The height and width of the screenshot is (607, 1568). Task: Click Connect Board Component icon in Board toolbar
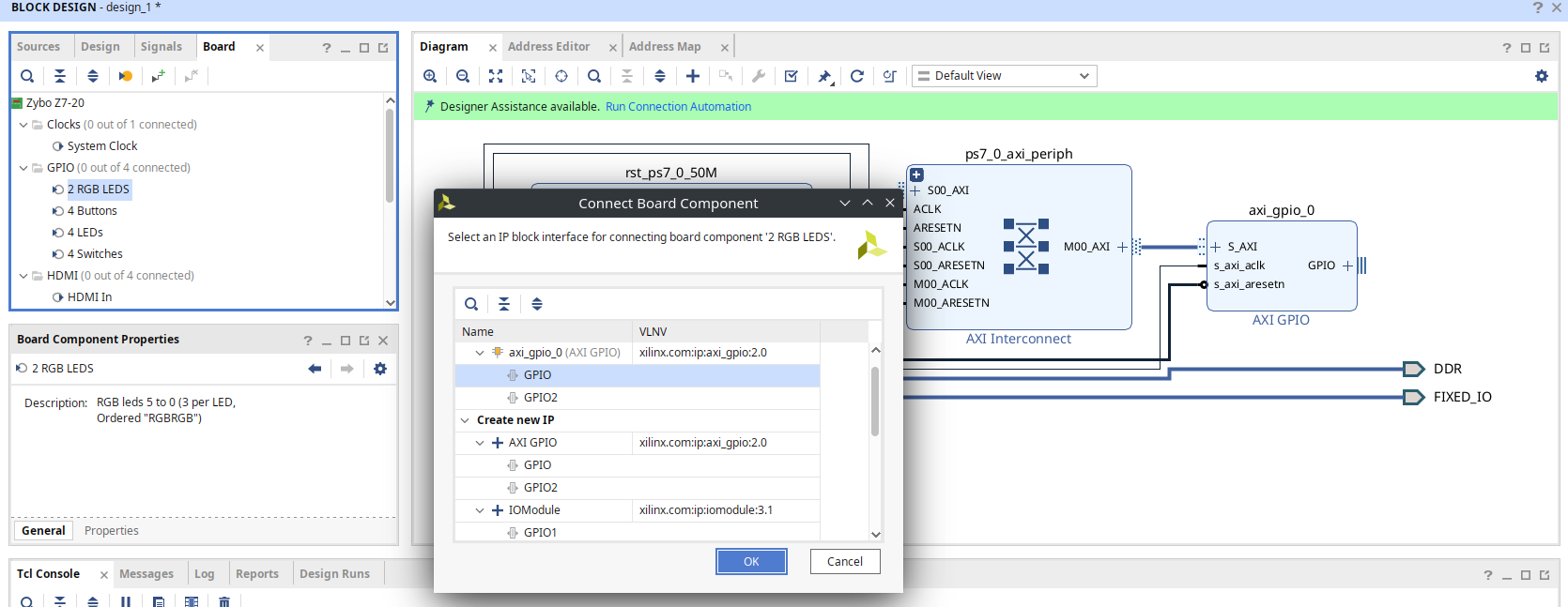click(x=159, y=76)
